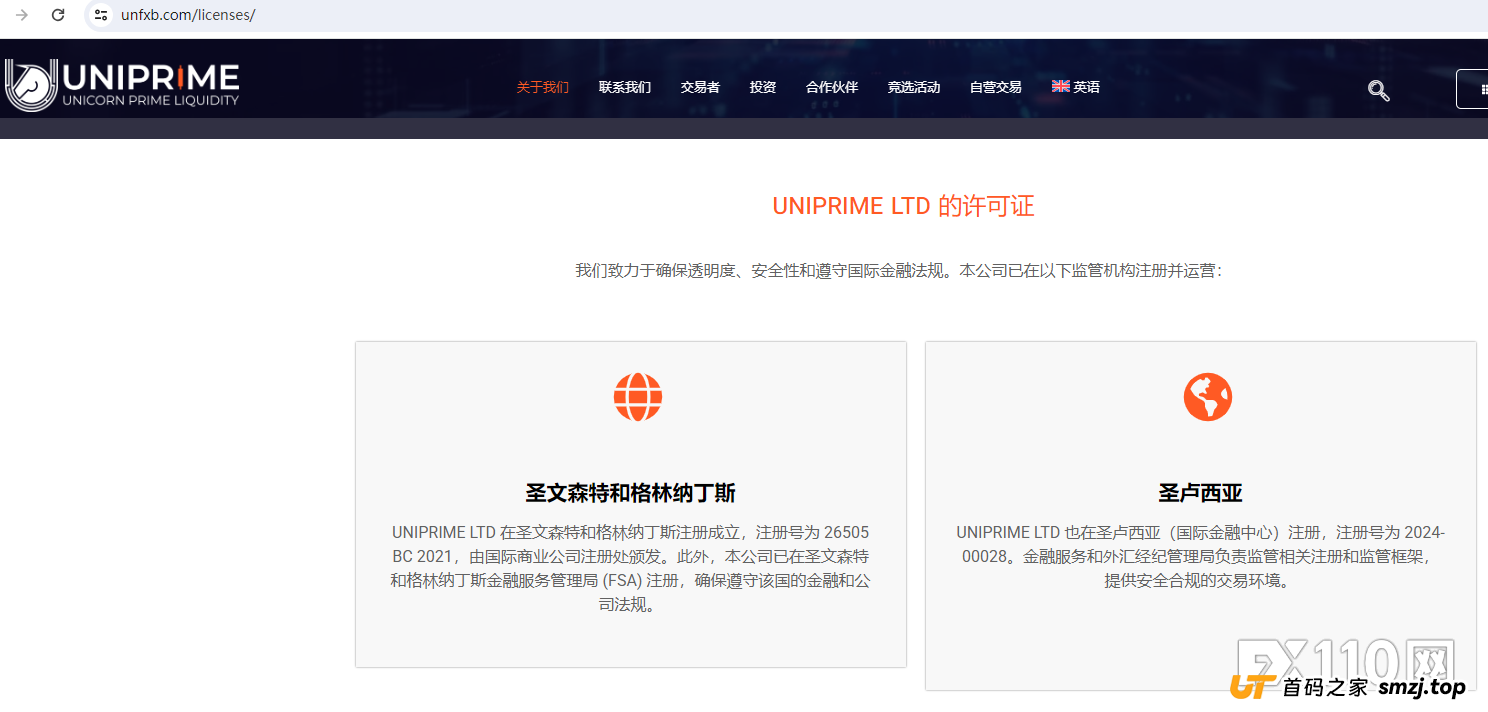The height and width of the screenshot is (712, 1488).
Task: Click the unfxb.com/licenses/ address bar
Action: pyautogui.click(x=188, y=15)
